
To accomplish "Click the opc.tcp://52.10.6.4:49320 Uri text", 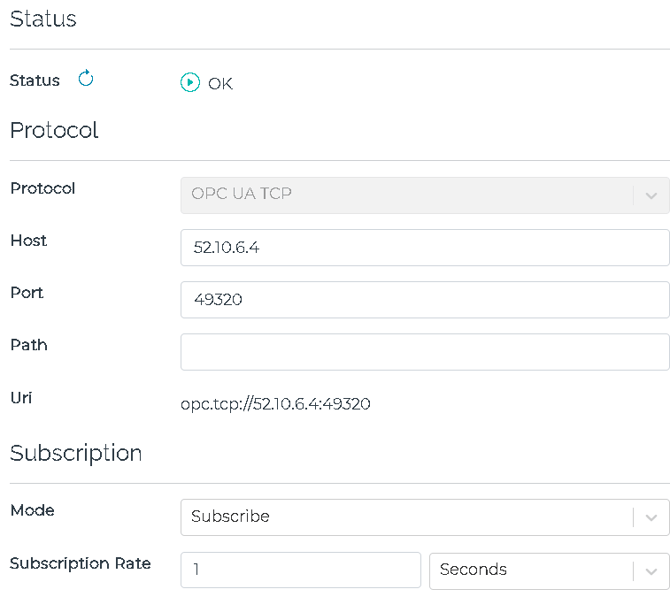I will (x=275, y=404).
